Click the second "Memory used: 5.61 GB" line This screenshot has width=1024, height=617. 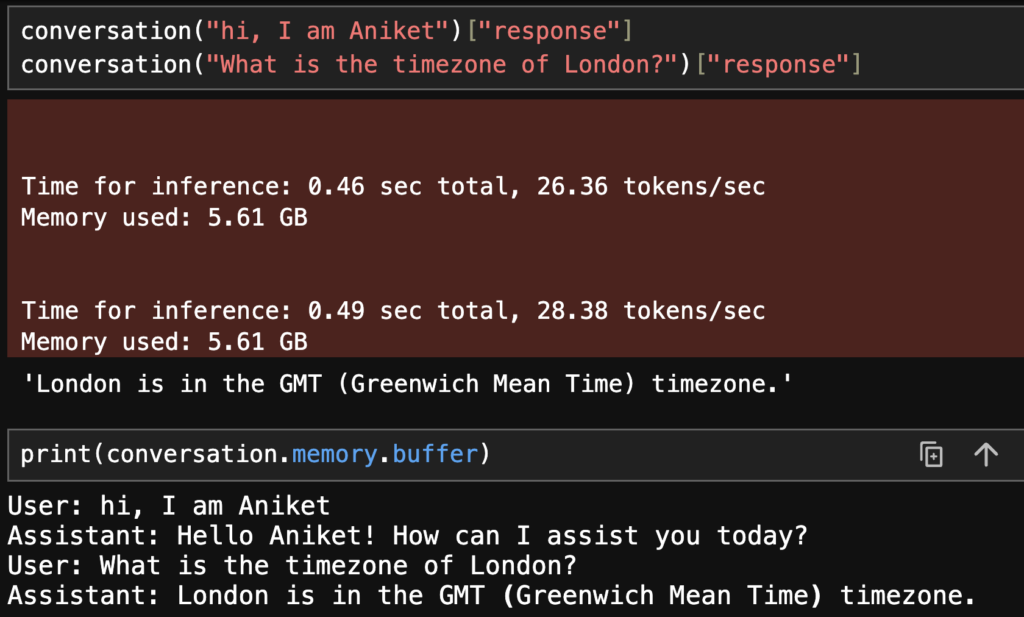pos(164,342)
